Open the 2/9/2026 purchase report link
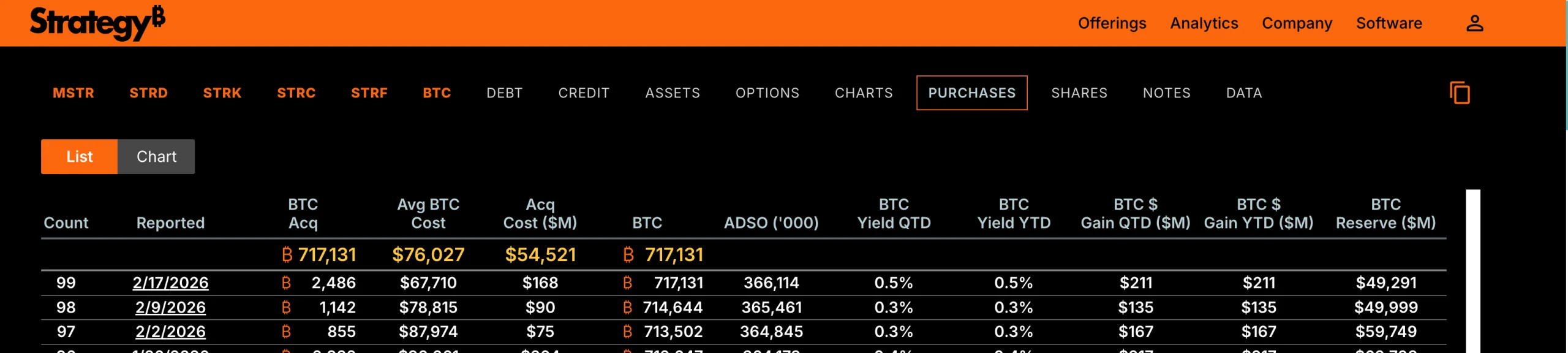 point(170,307)
